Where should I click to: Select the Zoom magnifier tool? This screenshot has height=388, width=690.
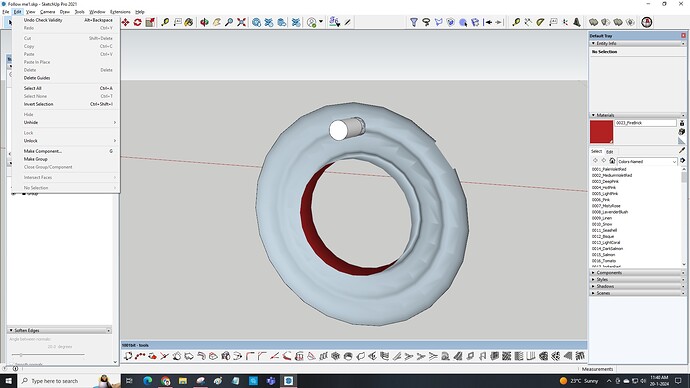point(229,22)
